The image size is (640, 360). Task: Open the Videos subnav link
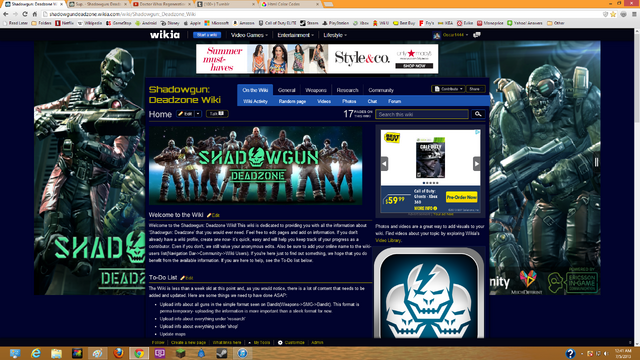(x=324, y=101)
